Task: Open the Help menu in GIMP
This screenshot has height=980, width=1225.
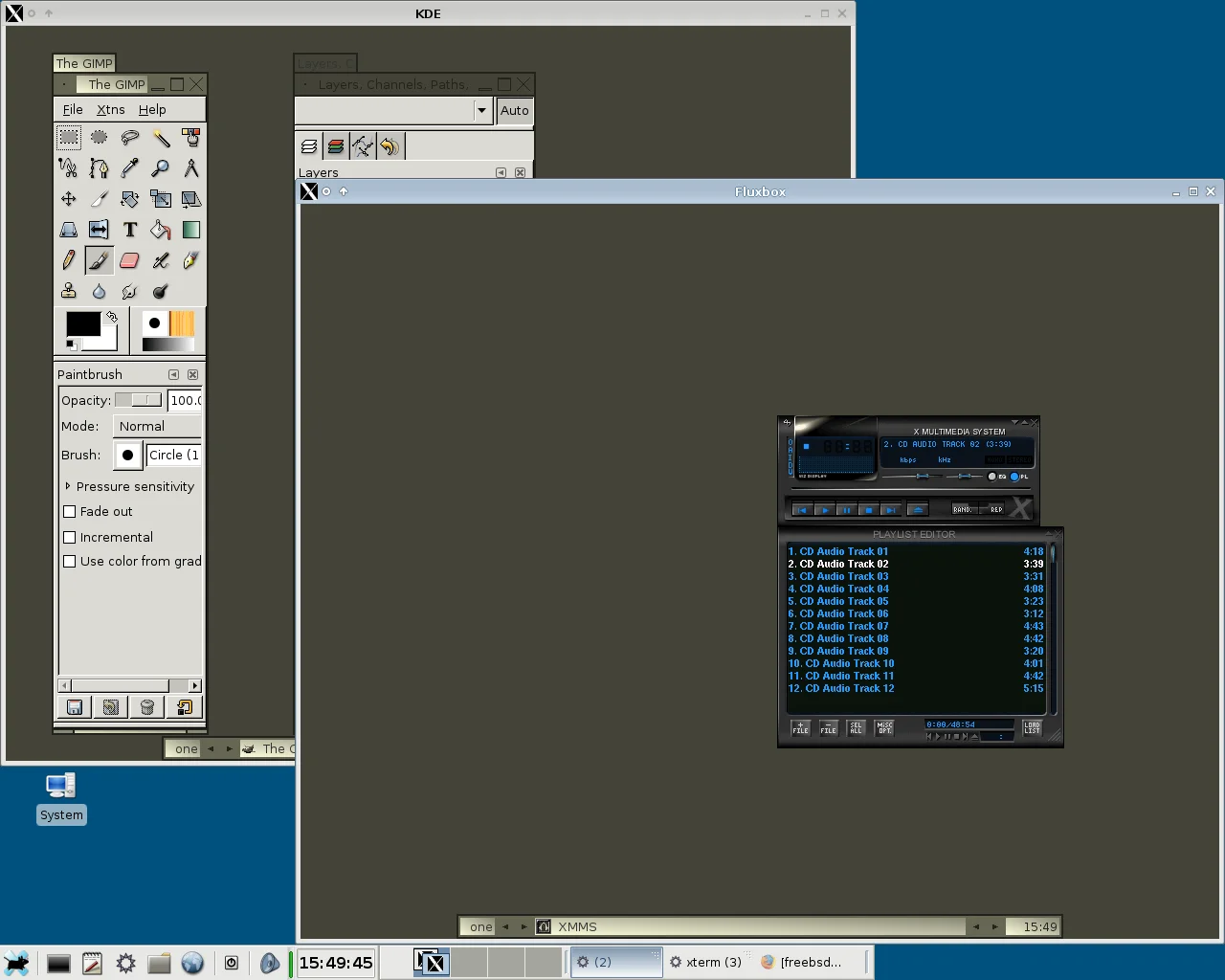Action: [x=152, y=109]
